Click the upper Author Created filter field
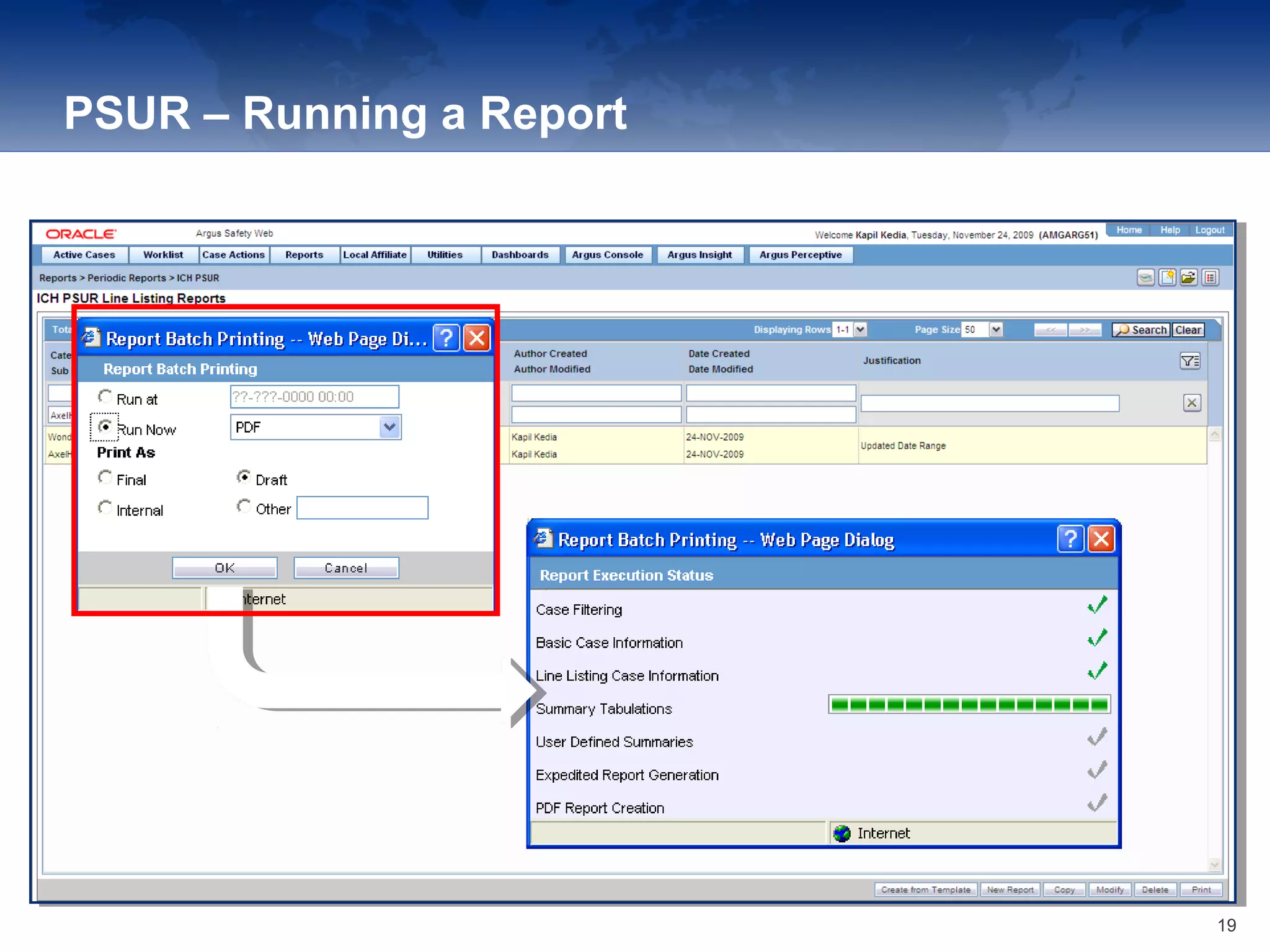This screenshot has width=1270, height=952. tap(596, 393)
